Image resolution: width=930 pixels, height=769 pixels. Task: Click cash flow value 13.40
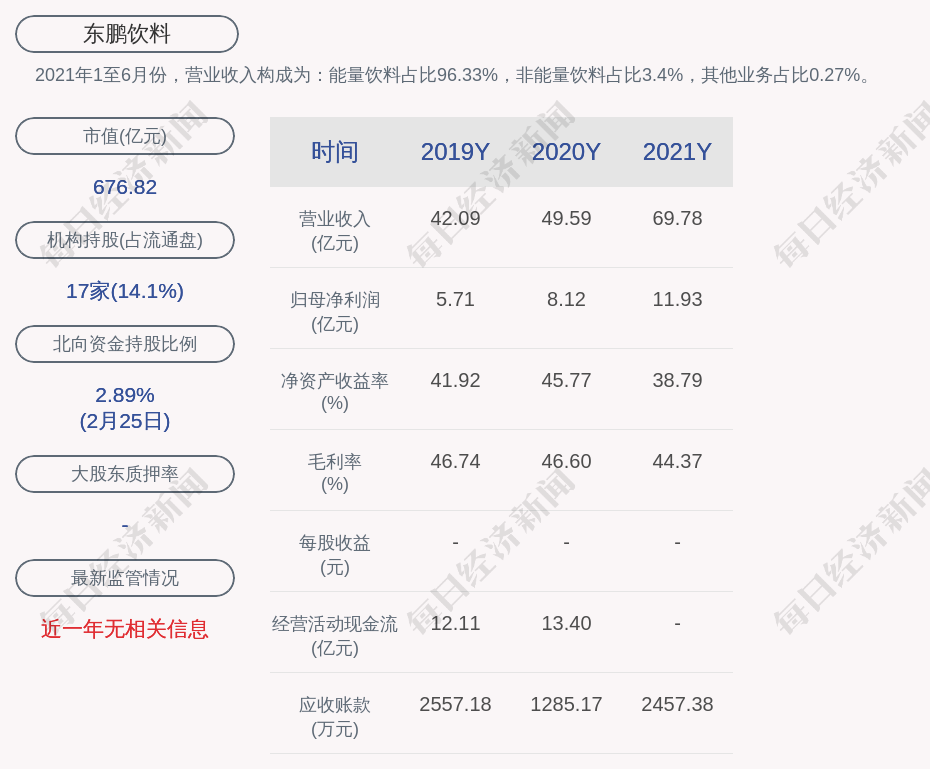point(566,623)
